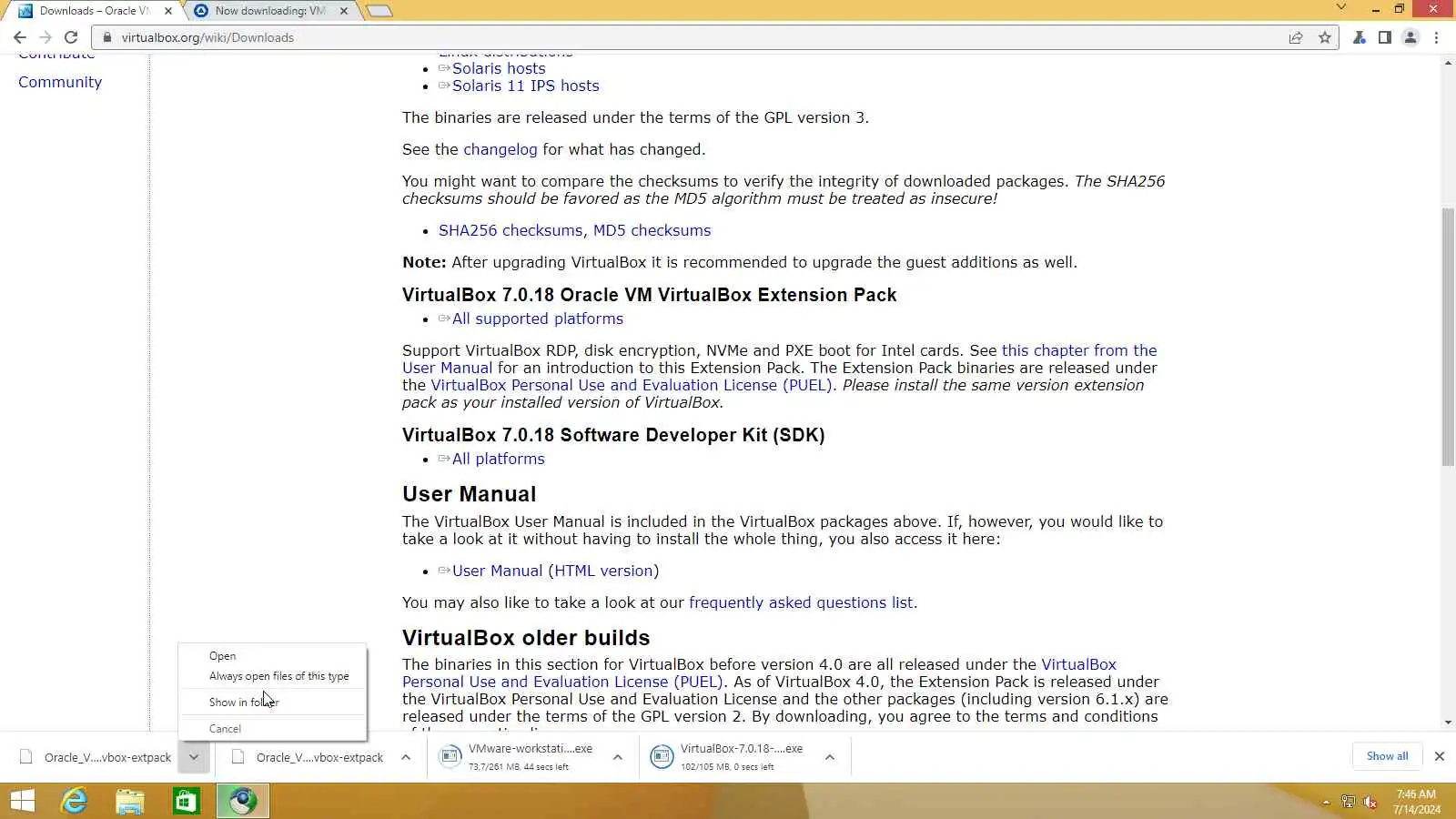The width and height of the screenshot is (1456, 819).
Task: Open the tab search dropdown chevron
Action: click(1340, 7)
